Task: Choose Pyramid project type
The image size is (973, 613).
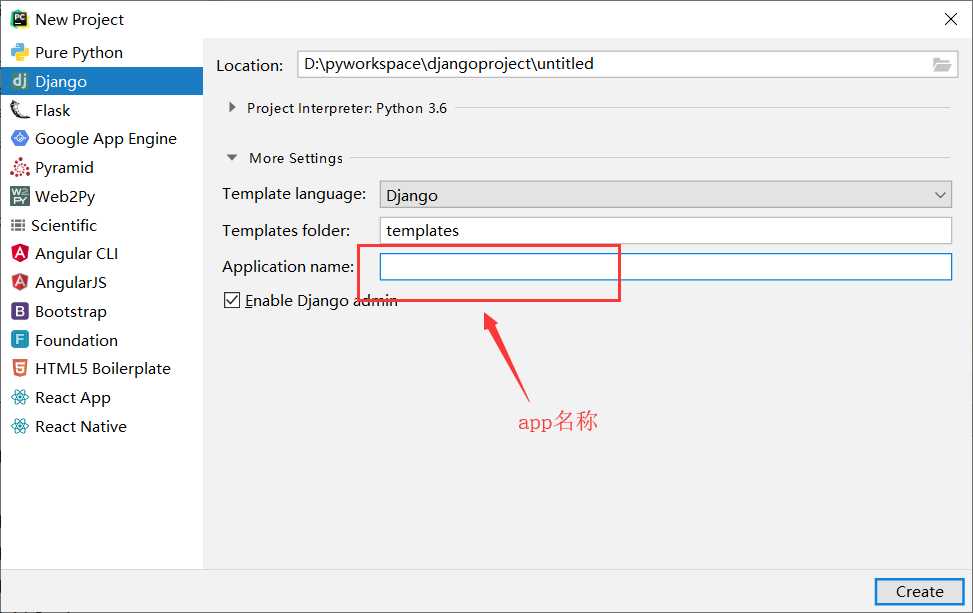Action: [x=102, y=168]
